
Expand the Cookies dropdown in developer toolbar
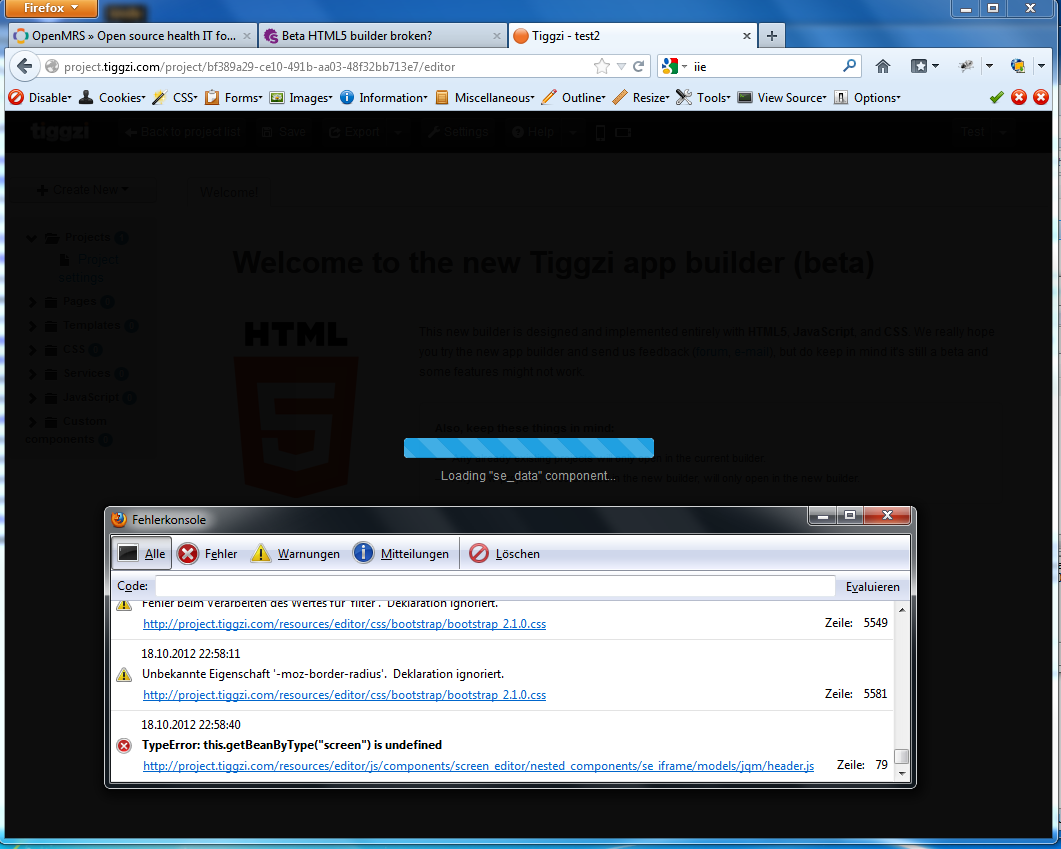pyautogui.click(x=116, y=97)
